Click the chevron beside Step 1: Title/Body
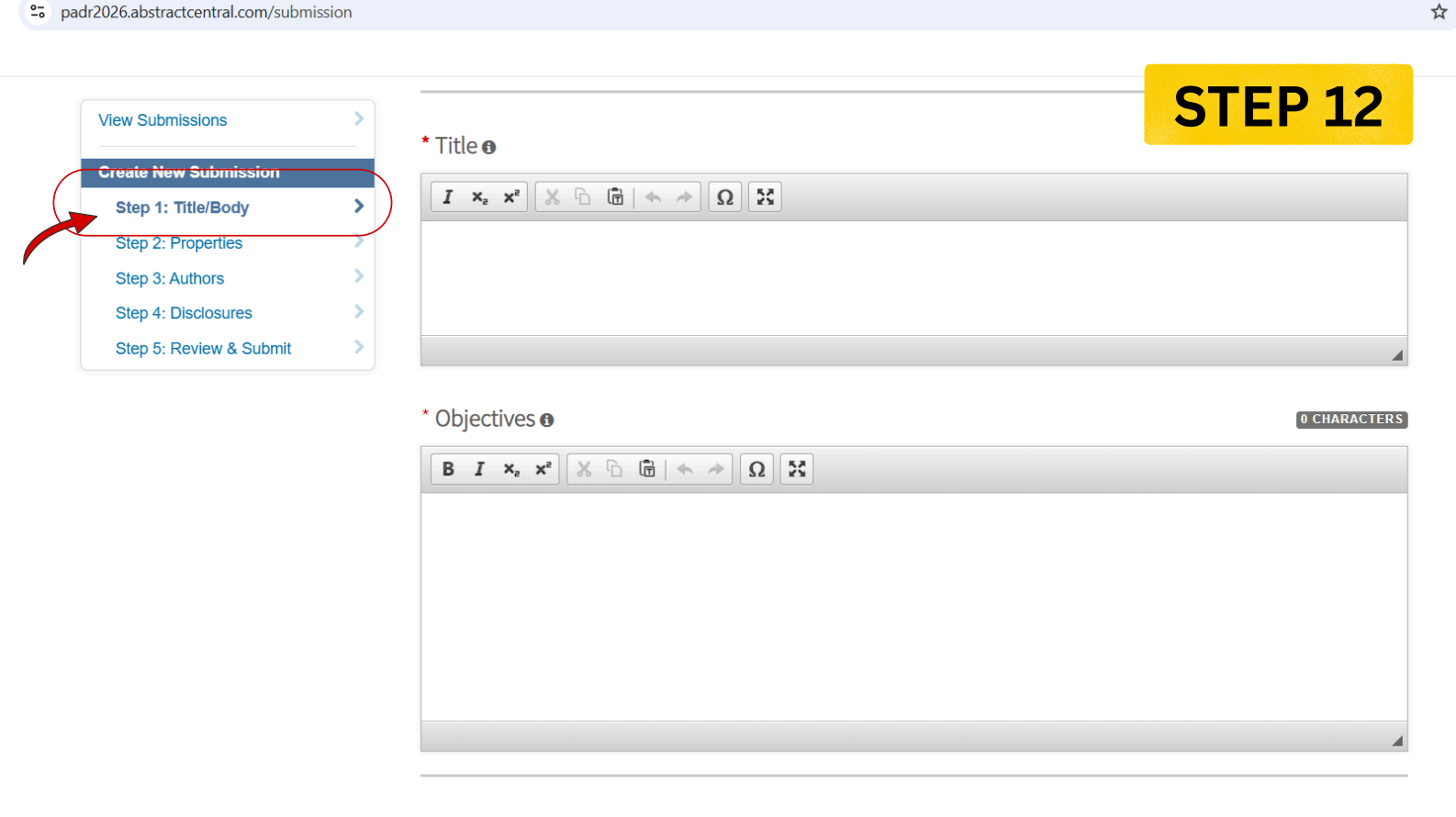Image resolution: width=1456 pixels, height=817 pixels. 359,207
